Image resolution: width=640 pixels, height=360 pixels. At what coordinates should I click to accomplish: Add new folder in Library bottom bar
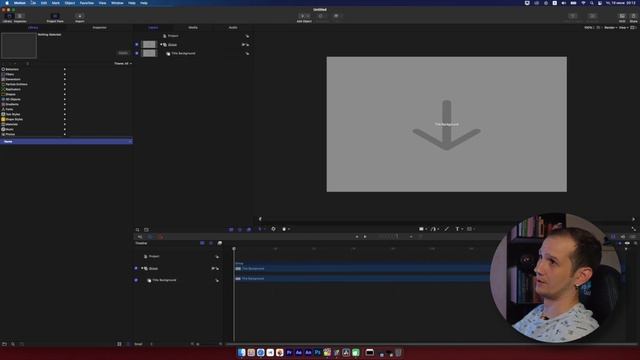(4, 344)
